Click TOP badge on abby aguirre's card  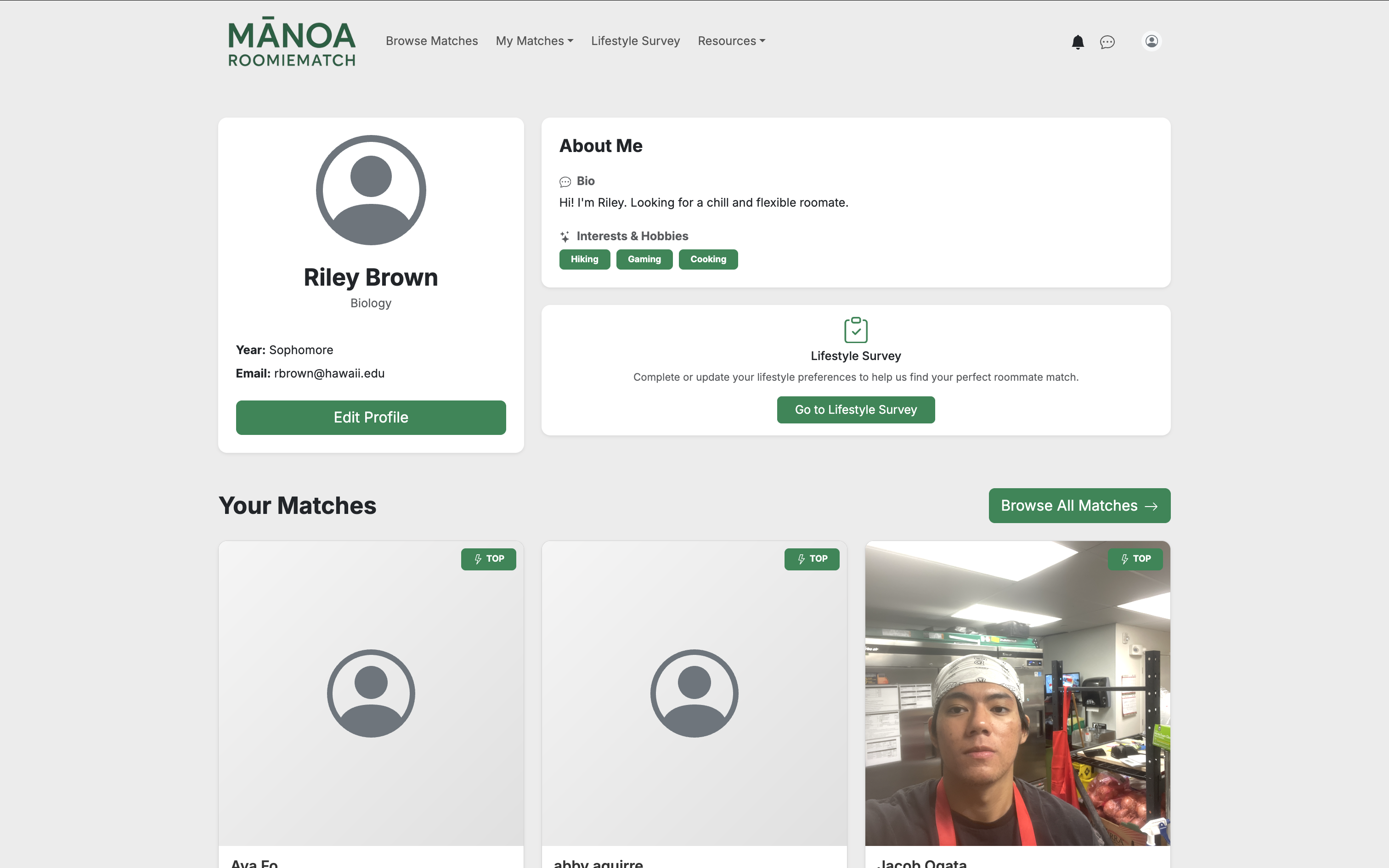812,558
